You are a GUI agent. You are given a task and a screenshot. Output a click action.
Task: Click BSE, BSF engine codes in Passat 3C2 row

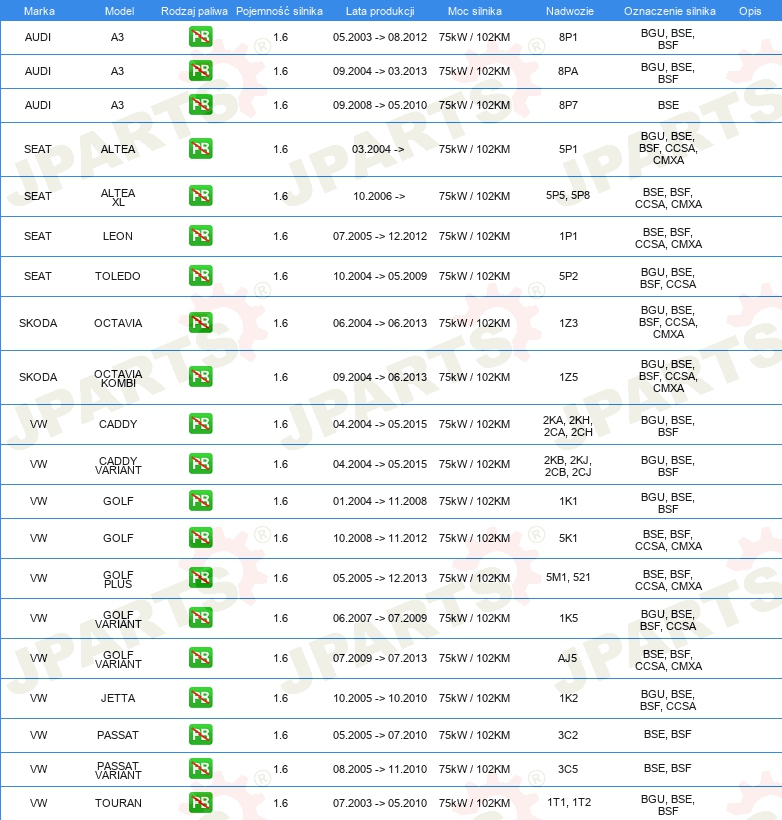click(667, 734)
